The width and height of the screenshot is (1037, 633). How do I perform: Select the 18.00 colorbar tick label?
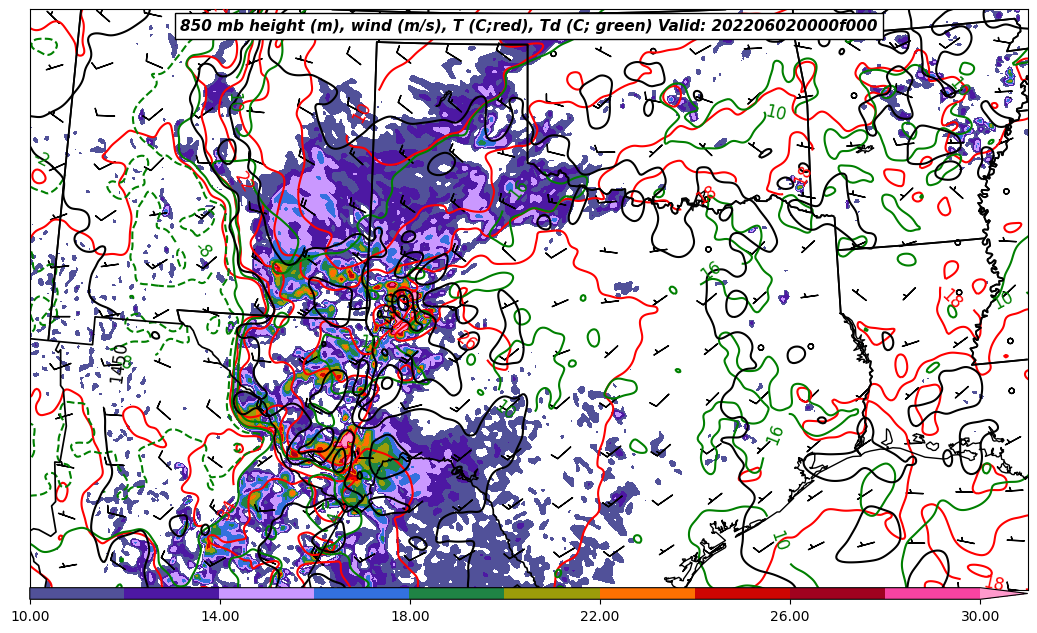click(x=410, y=616)
